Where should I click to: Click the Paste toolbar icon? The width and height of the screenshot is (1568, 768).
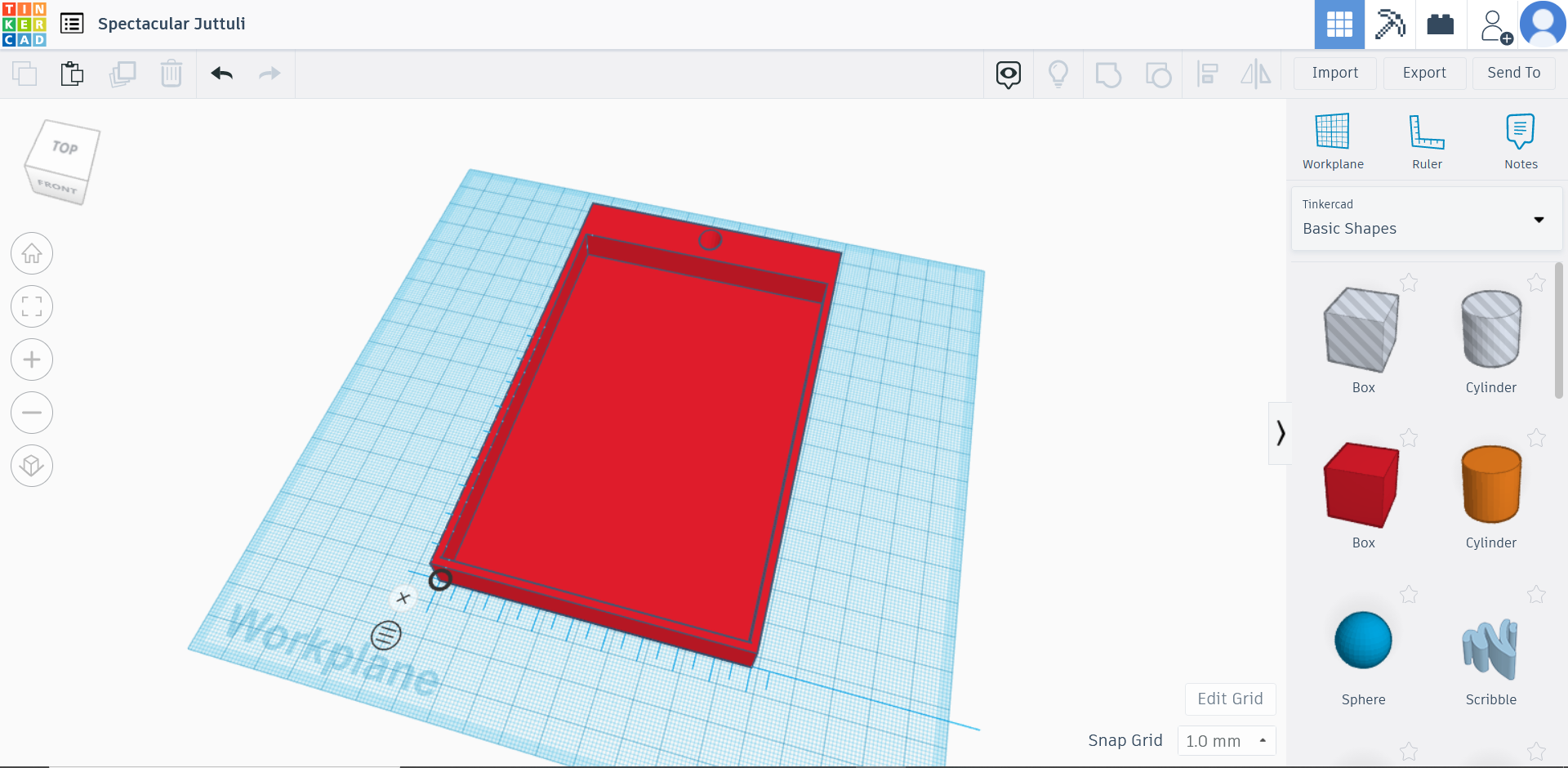pos(73,74)
